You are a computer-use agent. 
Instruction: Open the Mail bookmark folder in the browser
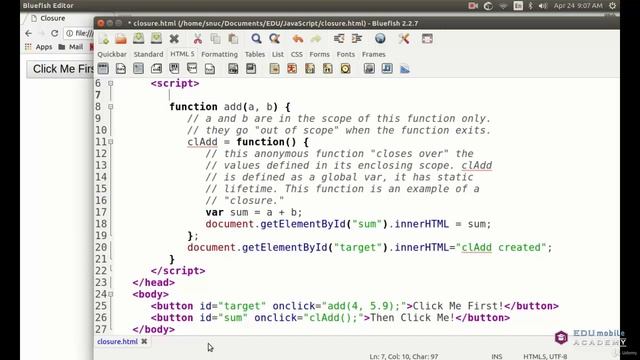coord(71,47)
